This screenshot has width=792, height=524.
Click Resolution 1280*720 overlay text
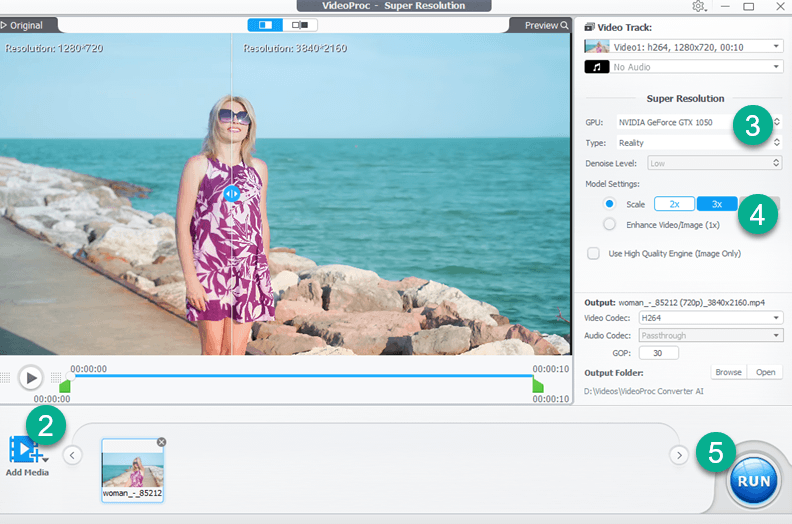click(x=54, y=49)
